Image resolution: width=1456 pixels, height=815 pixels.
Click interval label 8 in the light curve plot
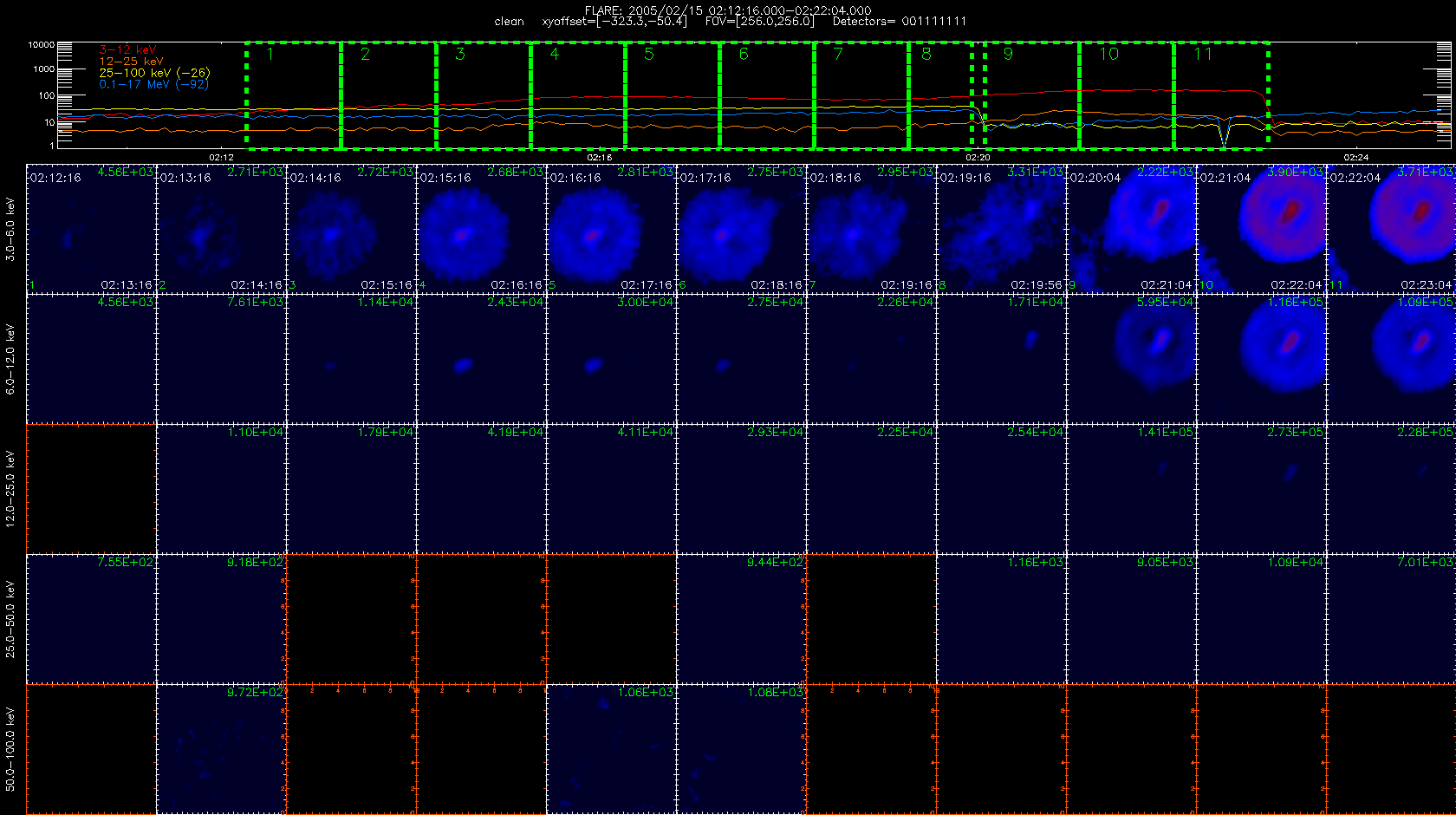click(926, 54)
